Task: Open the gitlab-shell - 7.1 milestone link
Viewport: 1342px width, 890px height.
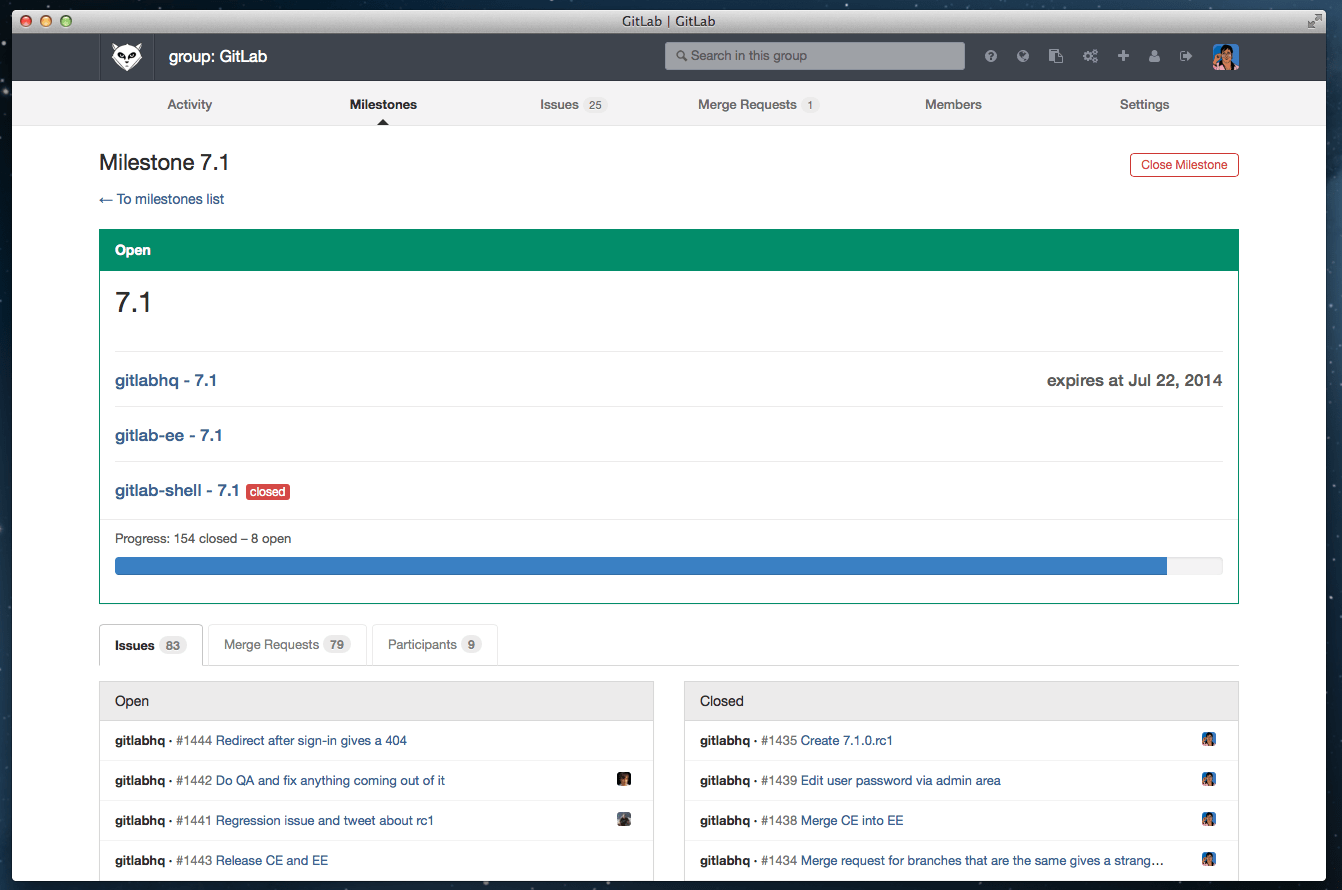Action: [x=177, y=491]
